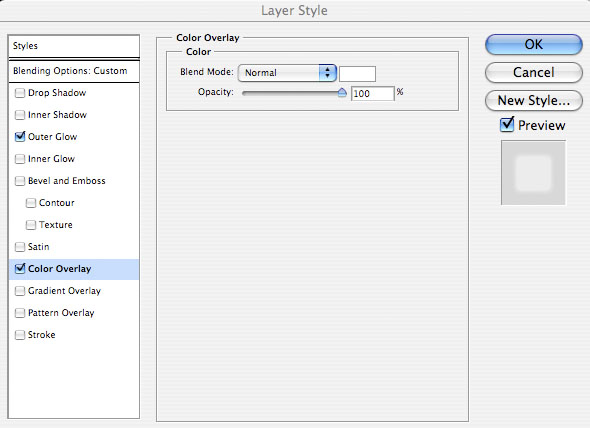Confirm with the OK button
590x428 pixels.
tap(534, 44)
